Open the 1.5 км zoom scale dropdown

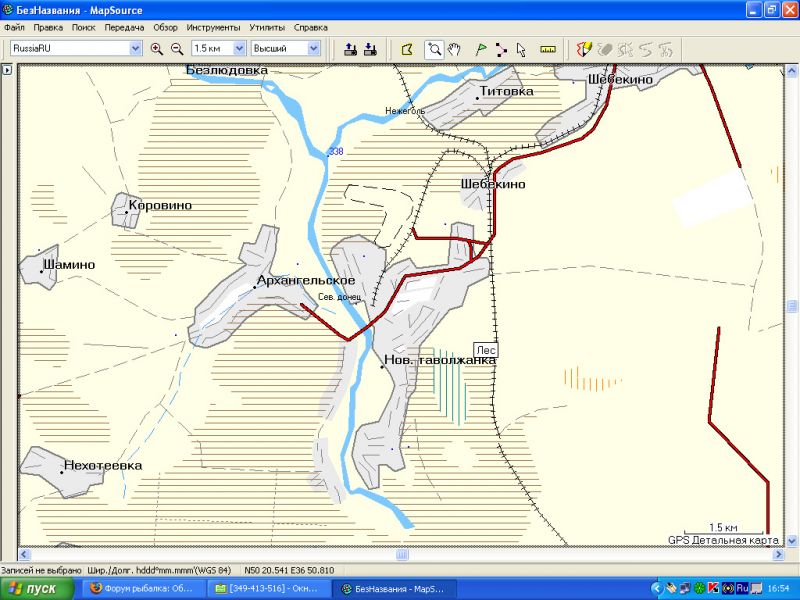[x=239, y=48]
